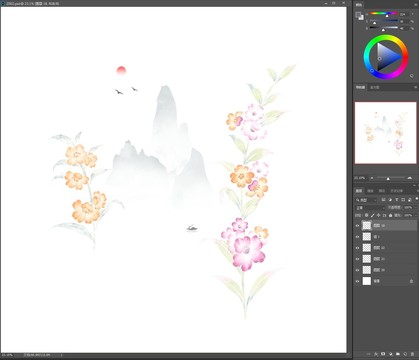Select the 背景 layer thumbnail

pos(367,281)
